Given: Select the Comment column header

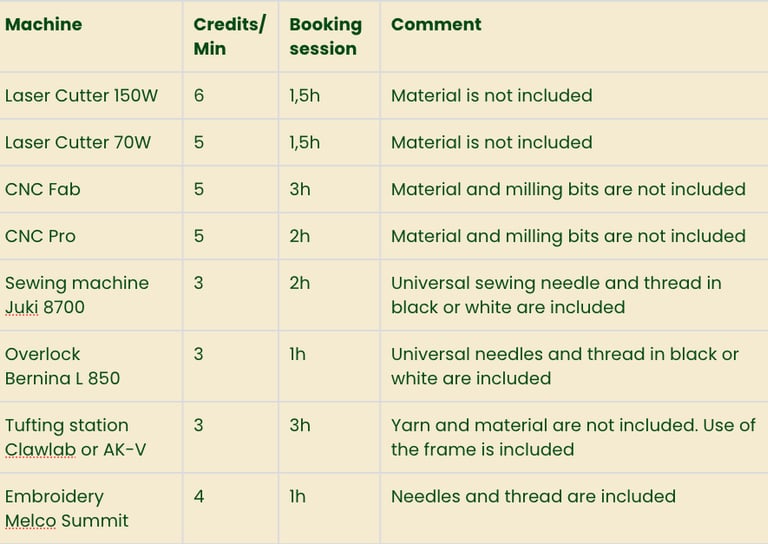Looking at the screenshot, I should click(436, 24).
